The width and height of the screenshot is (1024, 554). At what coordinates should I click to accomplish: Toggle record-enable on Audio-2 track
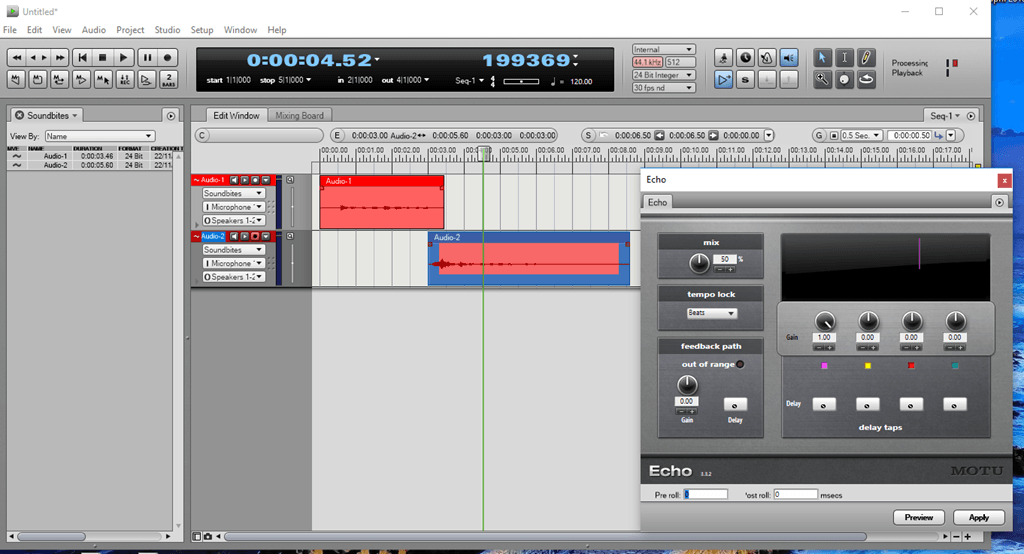[255, 237]
